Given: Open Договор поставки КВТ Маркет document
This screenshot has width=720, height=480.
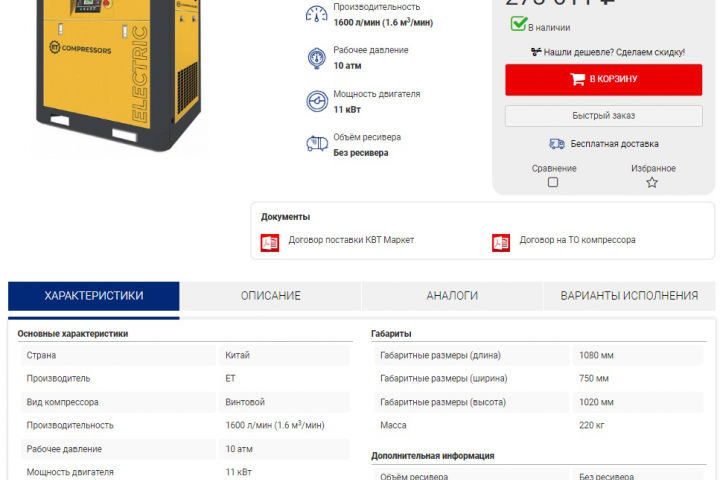Looking at the screenshot, I should pyautogui.click(x=351, y=240).
